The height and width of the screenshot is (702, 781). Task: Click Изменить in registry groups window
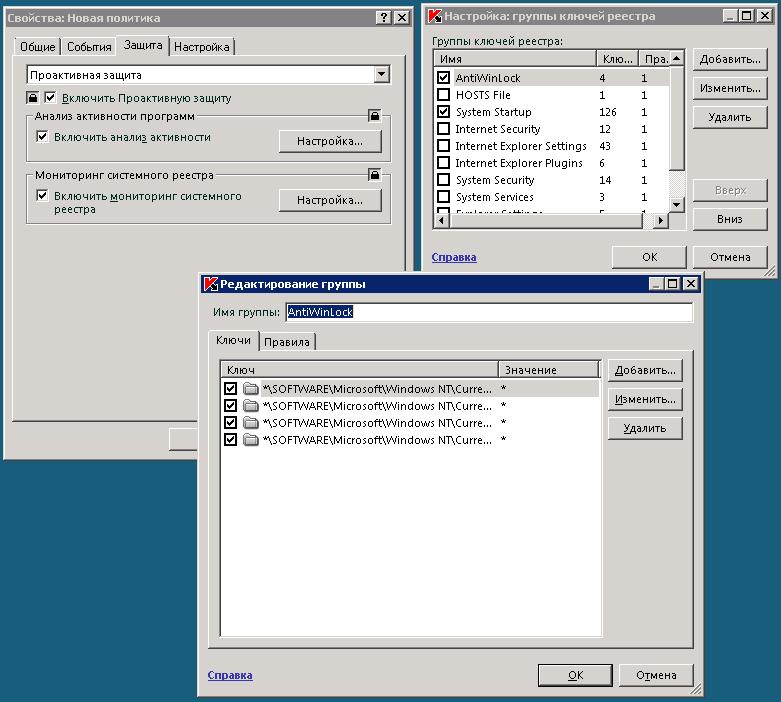pos(730,88)
